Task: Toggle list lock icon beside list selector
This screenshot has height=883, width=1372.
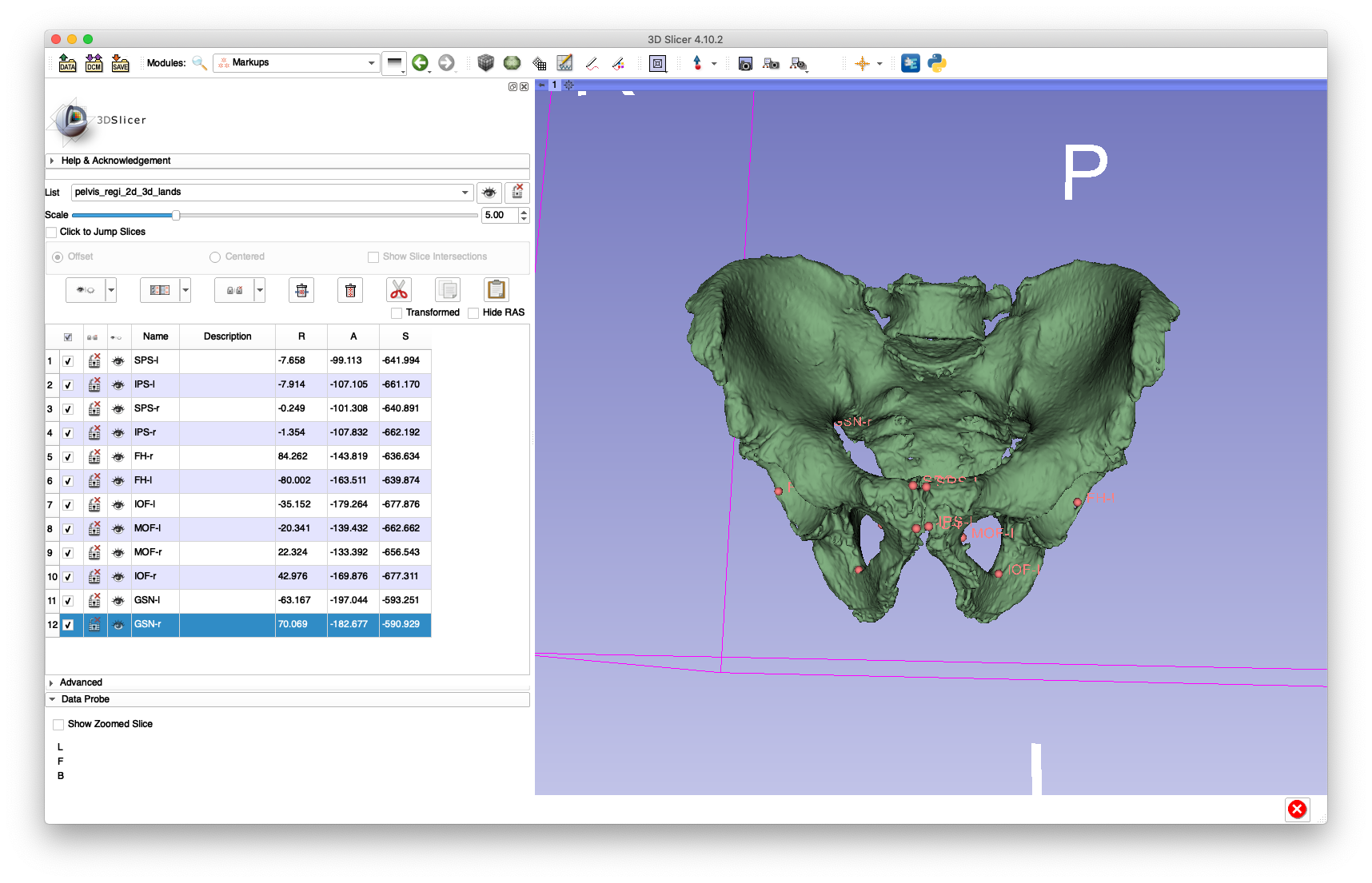Action: tap(517, 192)
